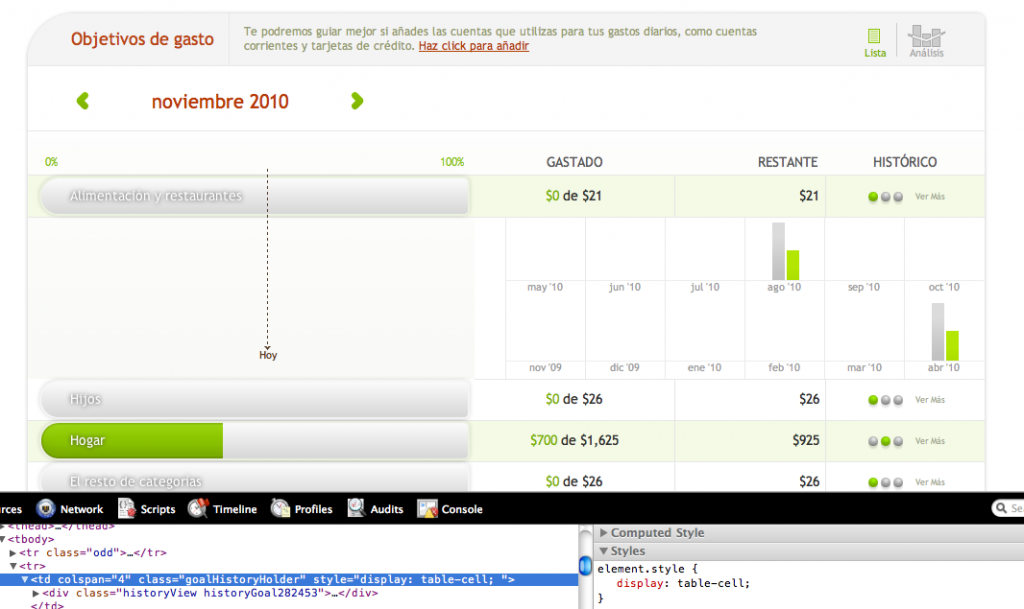Click 'Haz click para añadir' link
This screenshot has height=609, width=1024.
pos(473,46)
